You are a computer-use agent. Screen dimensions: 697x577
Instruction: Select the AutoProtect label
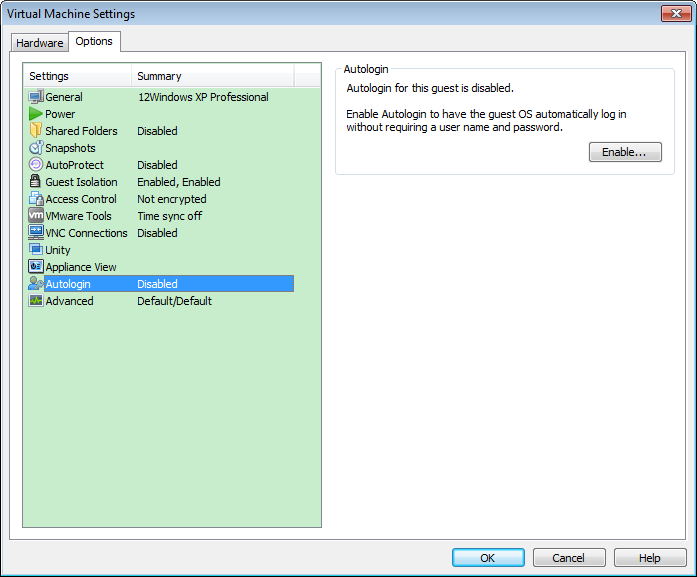click(x=75, y=165)
